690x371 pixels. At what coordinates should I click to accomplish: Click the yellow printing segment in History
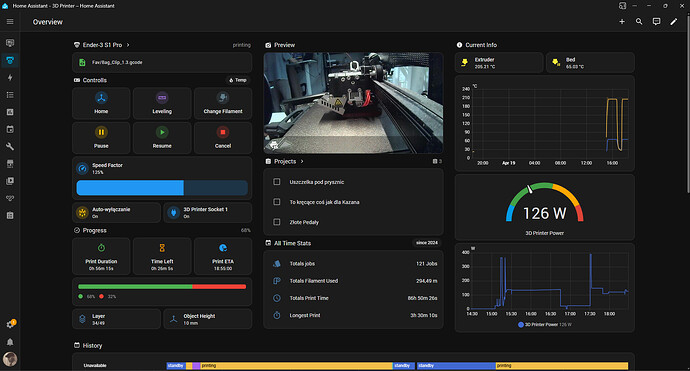click(296, 366)
